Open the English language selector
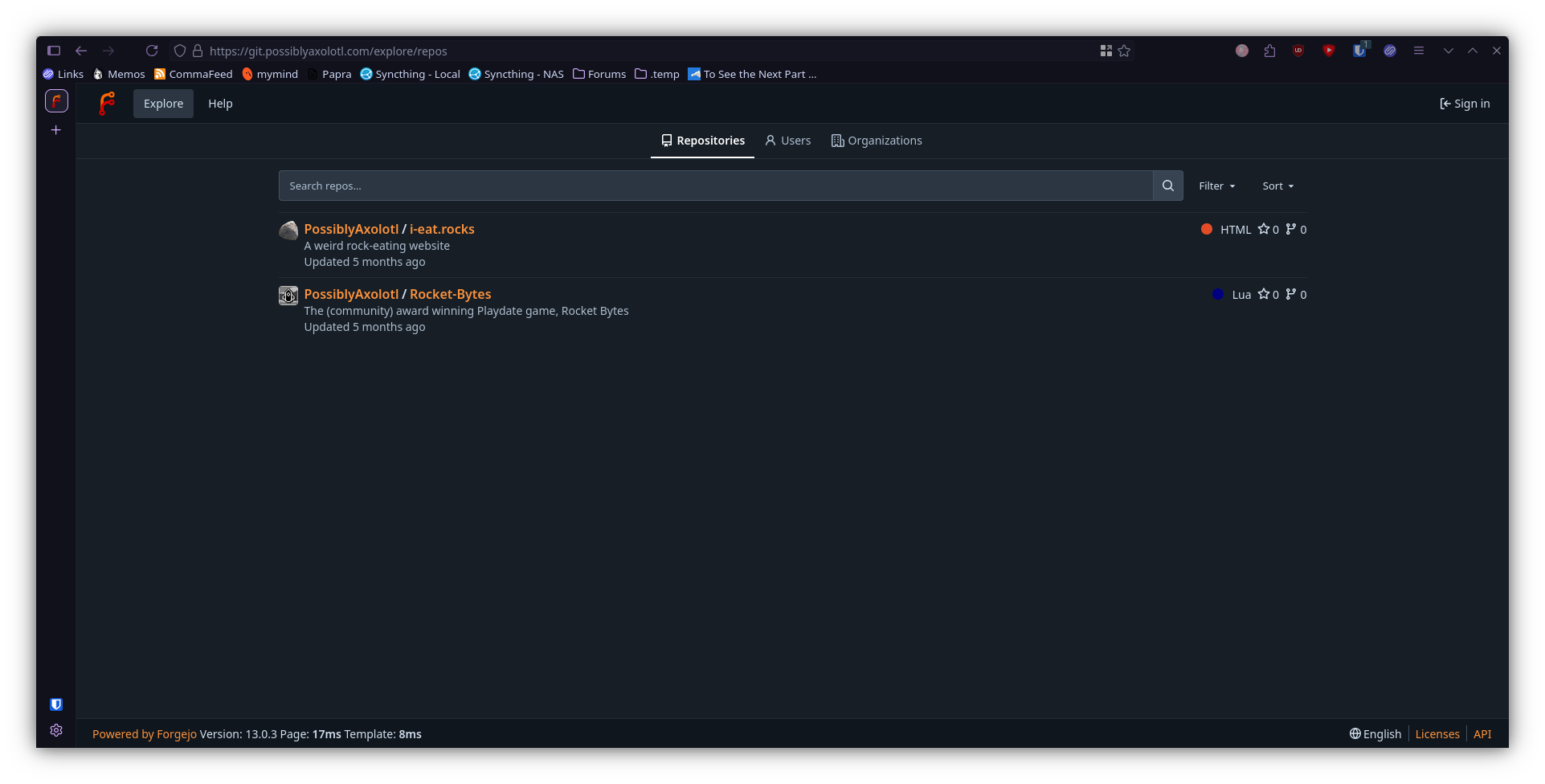 tap(1375, 734)
